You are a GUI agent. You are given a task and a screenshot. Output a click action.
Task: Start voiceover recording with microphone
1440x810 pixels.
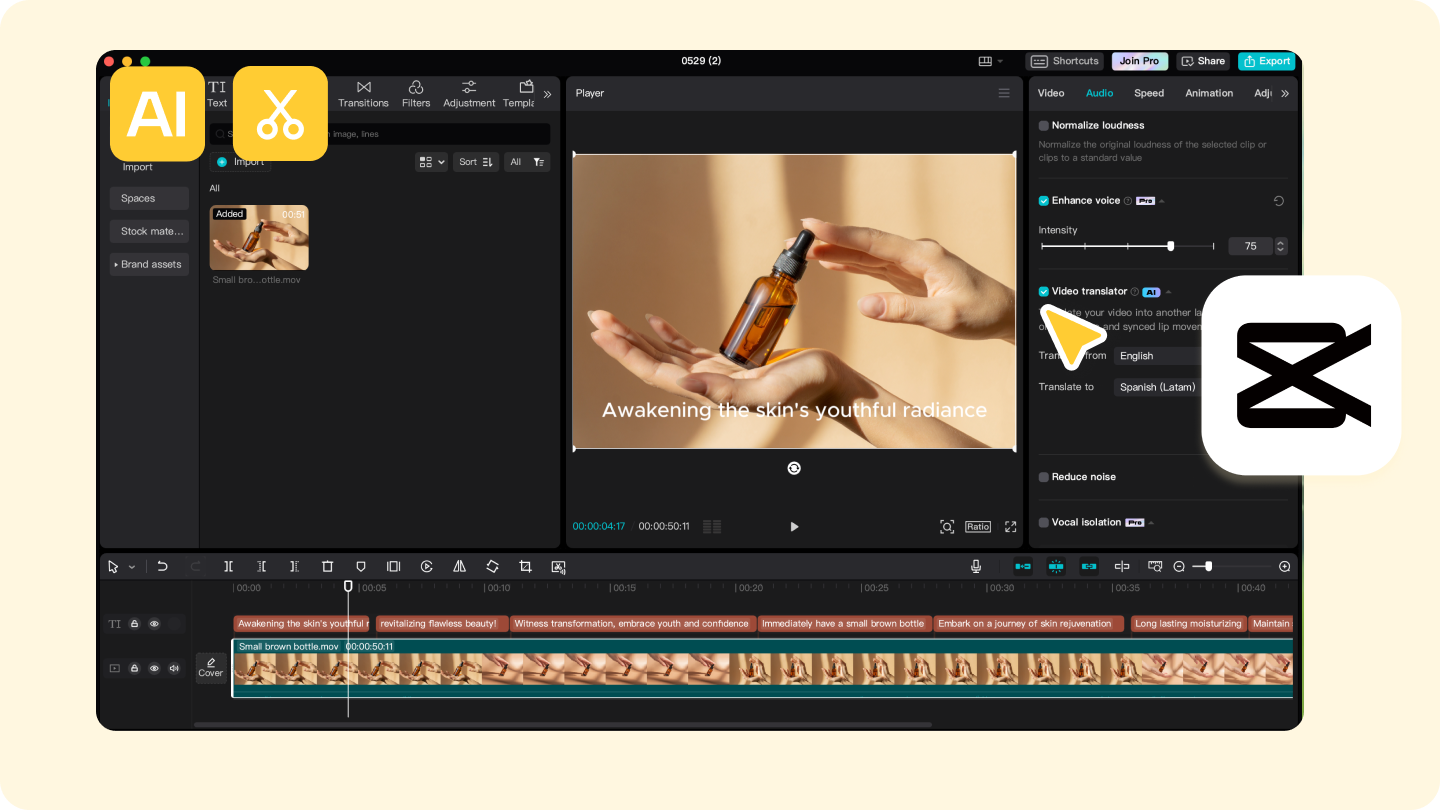pyautogui.click(x=976, y=566)
